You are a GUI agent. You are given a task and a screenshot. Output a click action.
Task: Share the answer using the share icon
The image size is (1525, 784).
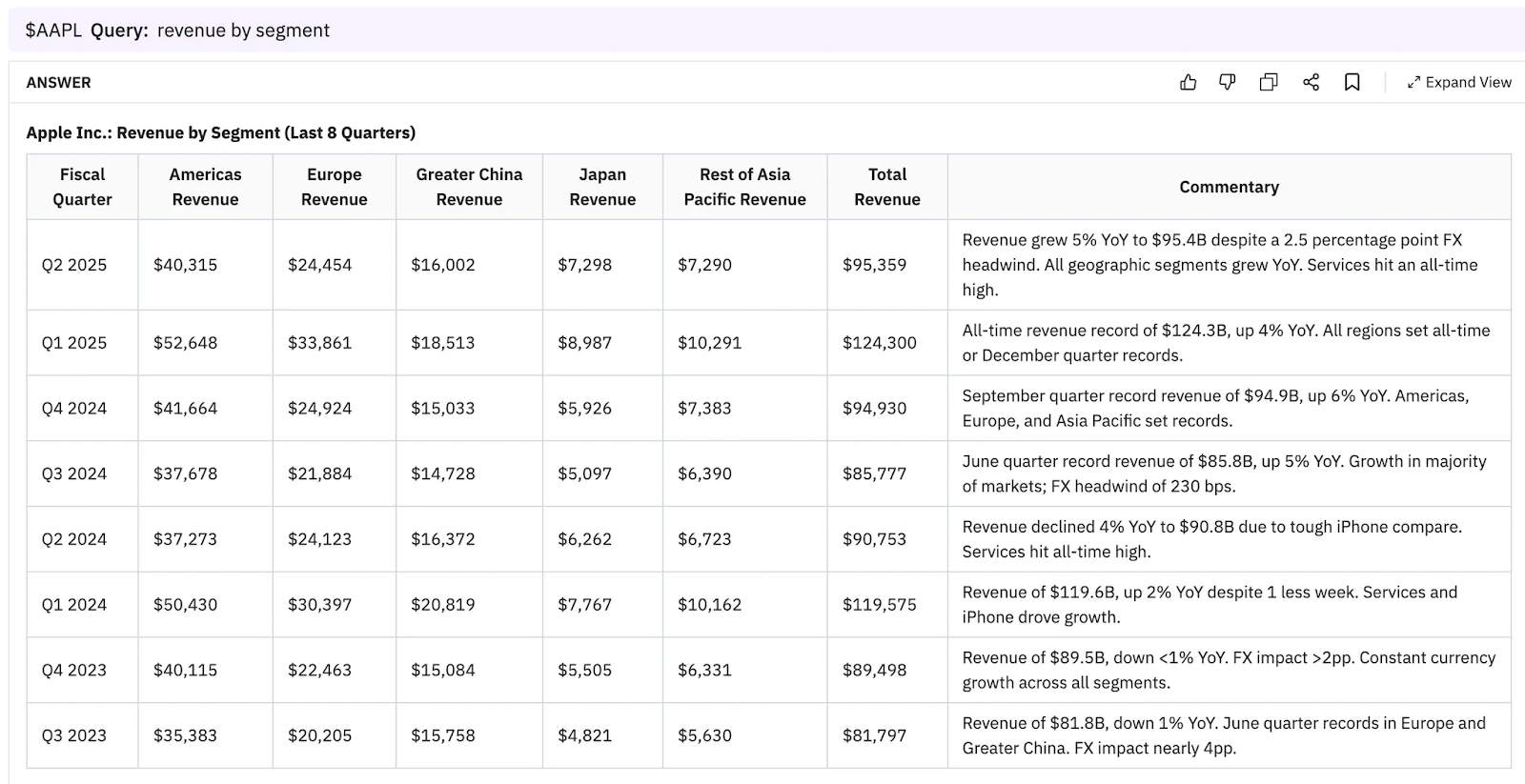(1311, 83)
